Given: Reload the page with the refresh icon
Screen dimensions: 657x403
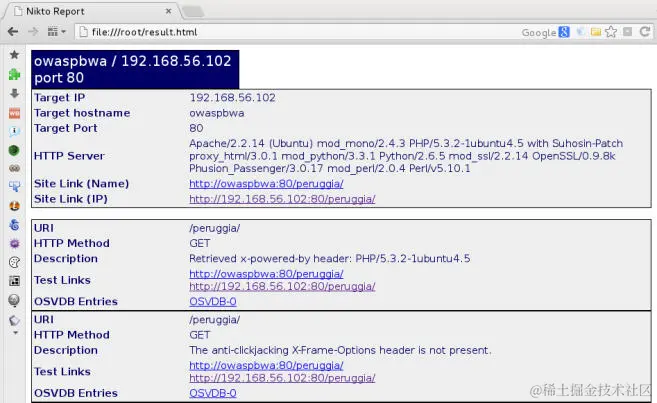Looking at the screenshot, I should [x=645, y=32].
